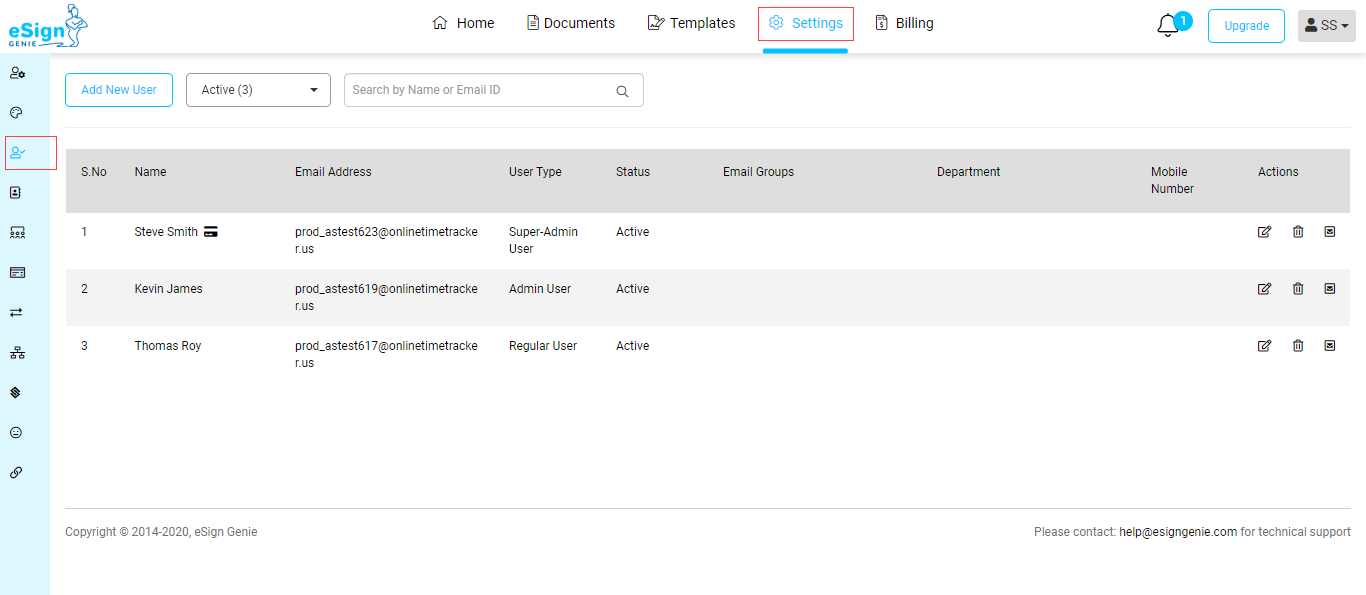Image resolution: width=1366 pixels, height=595 pixels.
Task: Select the org hierarchy icon in sidebar
Action: point(17,353)
